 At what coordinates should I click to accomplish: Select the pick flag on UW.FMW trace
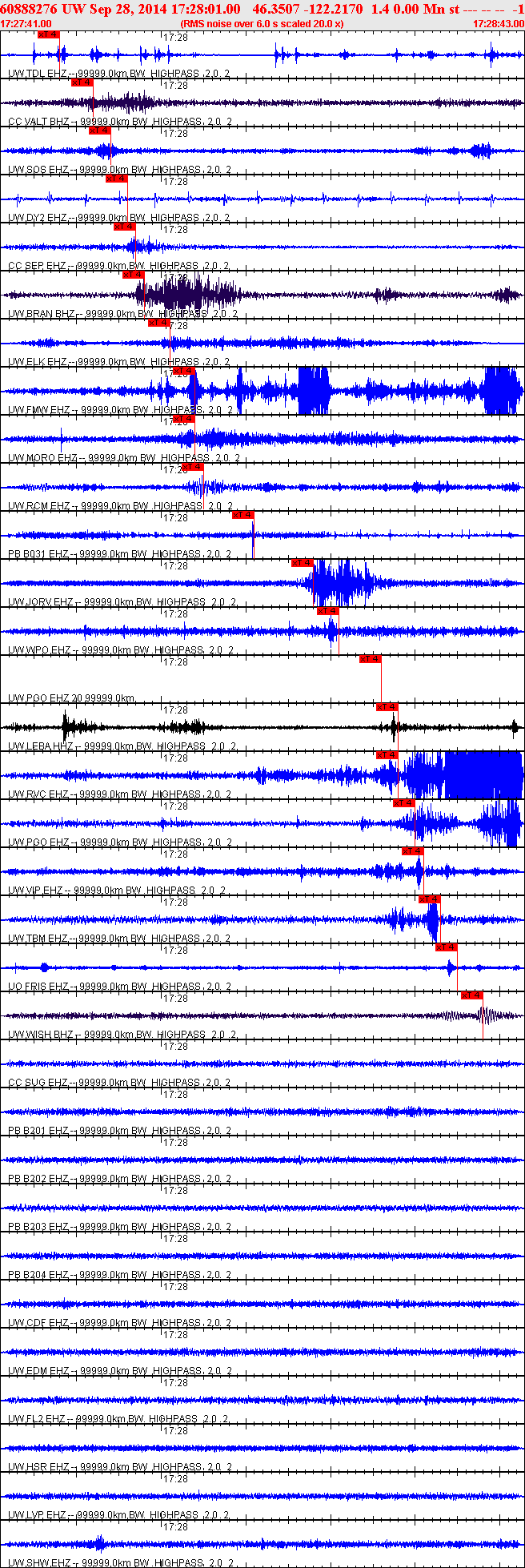(183, 371)
